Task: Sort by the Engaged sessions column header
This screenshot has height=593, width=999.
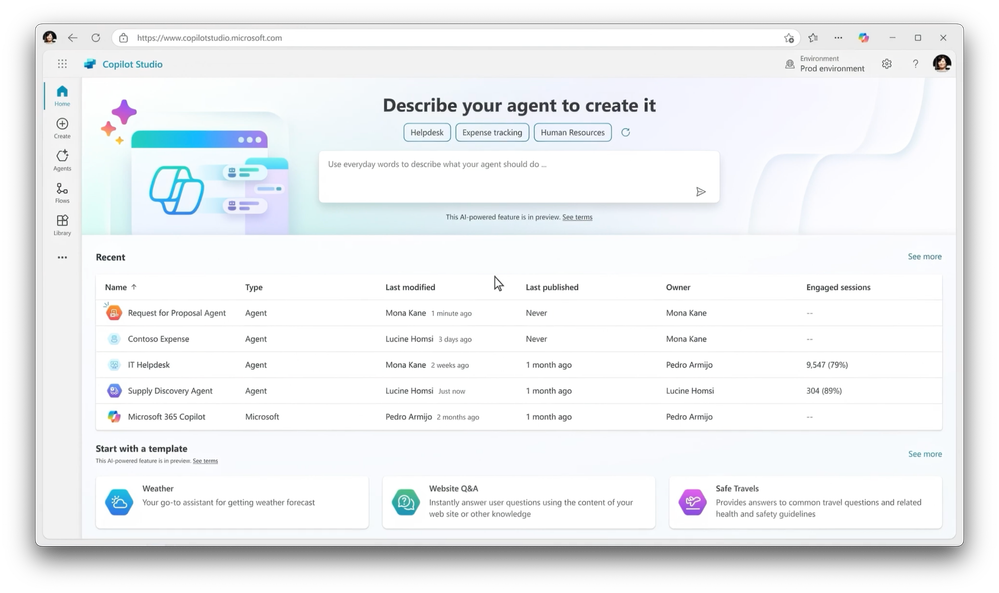Action: point(838,287)
